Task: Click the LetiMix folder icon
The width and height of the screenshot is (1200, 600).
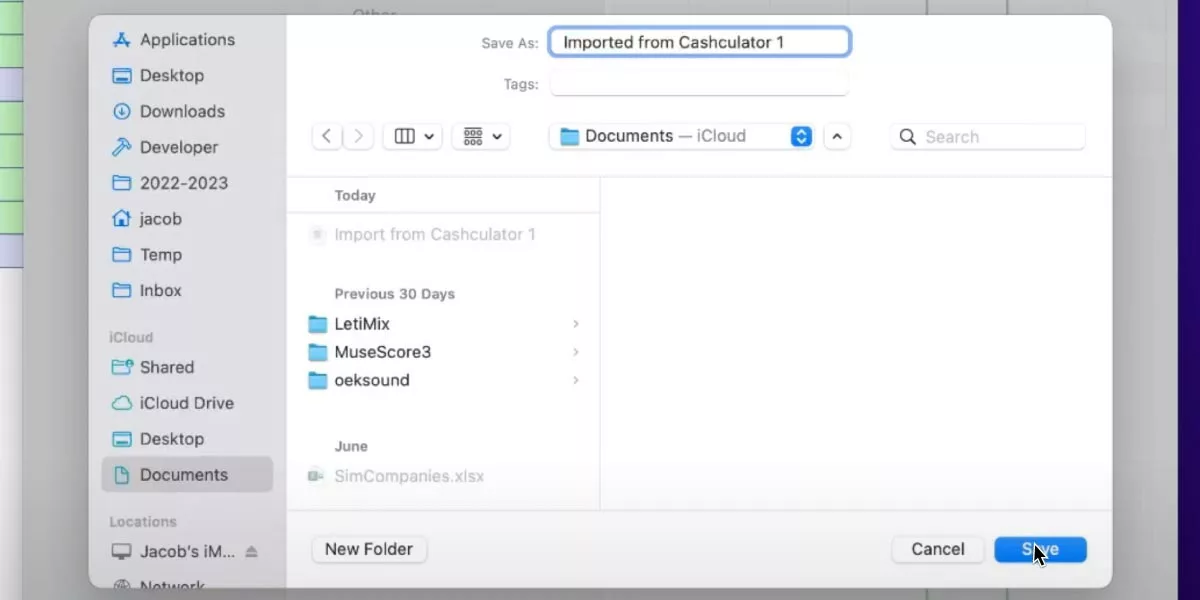Action: pos(318,324)
